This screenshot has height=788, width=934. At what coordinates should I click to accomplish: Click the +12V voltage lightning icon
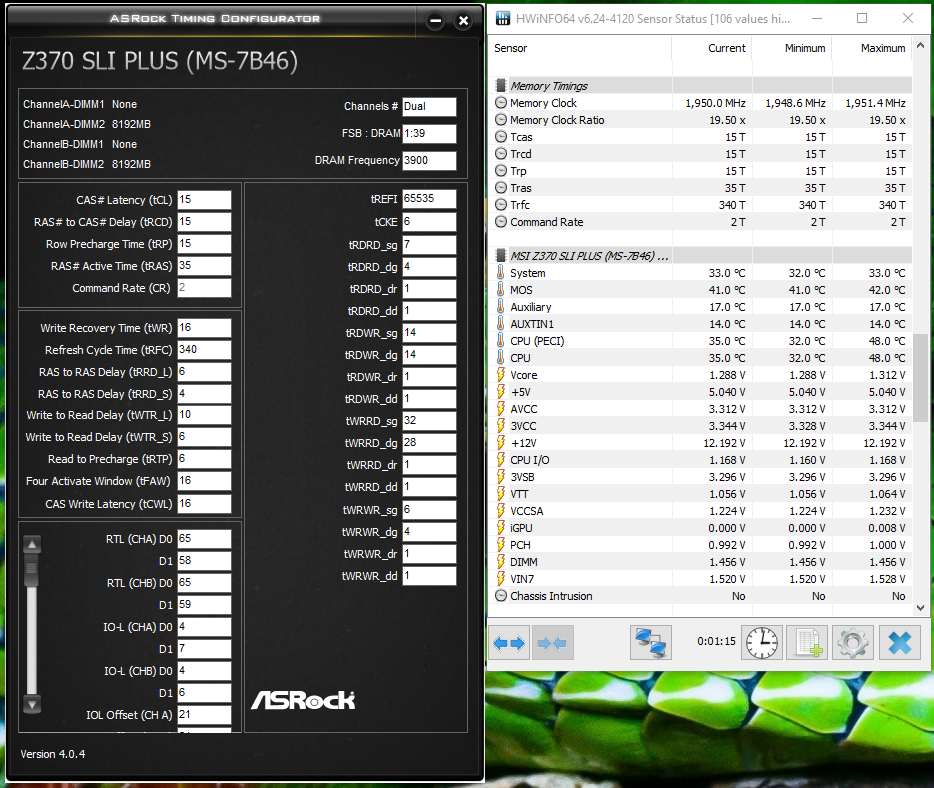point(501,443)
